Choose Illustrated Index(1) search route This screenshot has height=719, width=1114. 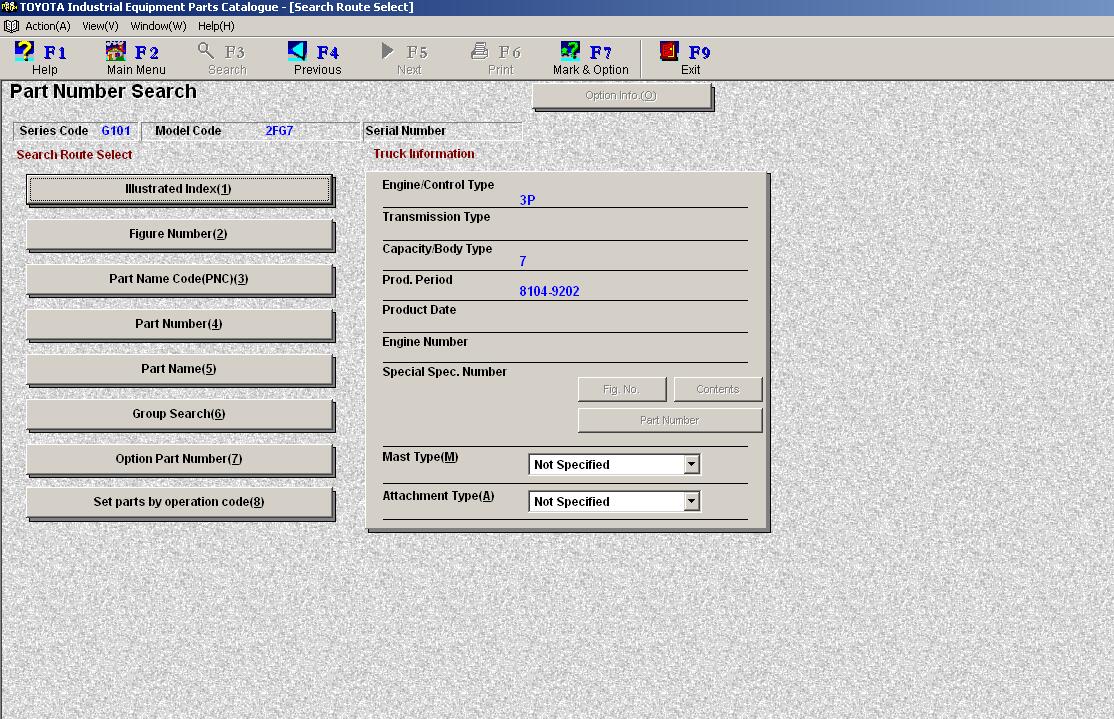tap(179, 189)
